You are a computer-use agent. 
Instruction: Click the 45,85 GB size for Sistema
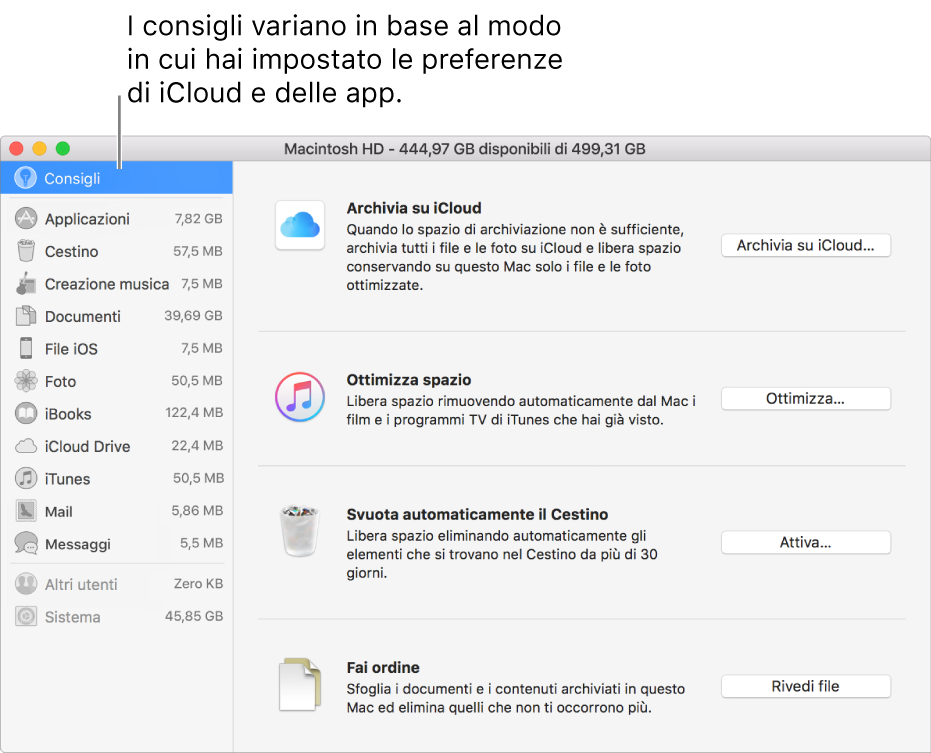194,616
